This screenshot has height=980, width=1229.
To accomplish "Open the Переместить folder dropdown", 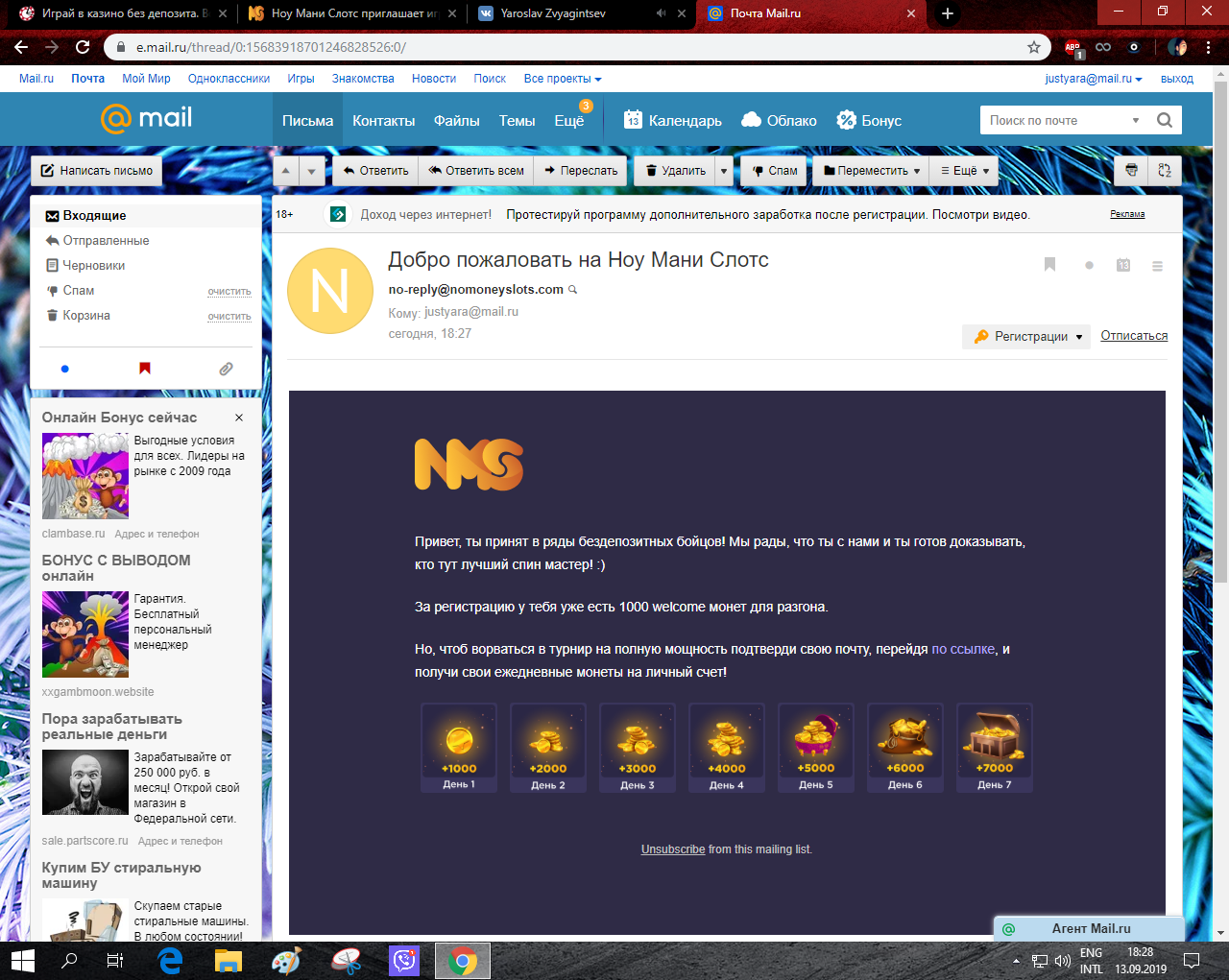I will point(872,171).
